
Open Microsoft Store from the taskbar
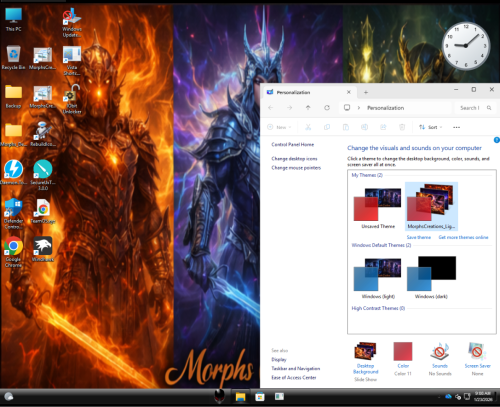coord(260,397)
